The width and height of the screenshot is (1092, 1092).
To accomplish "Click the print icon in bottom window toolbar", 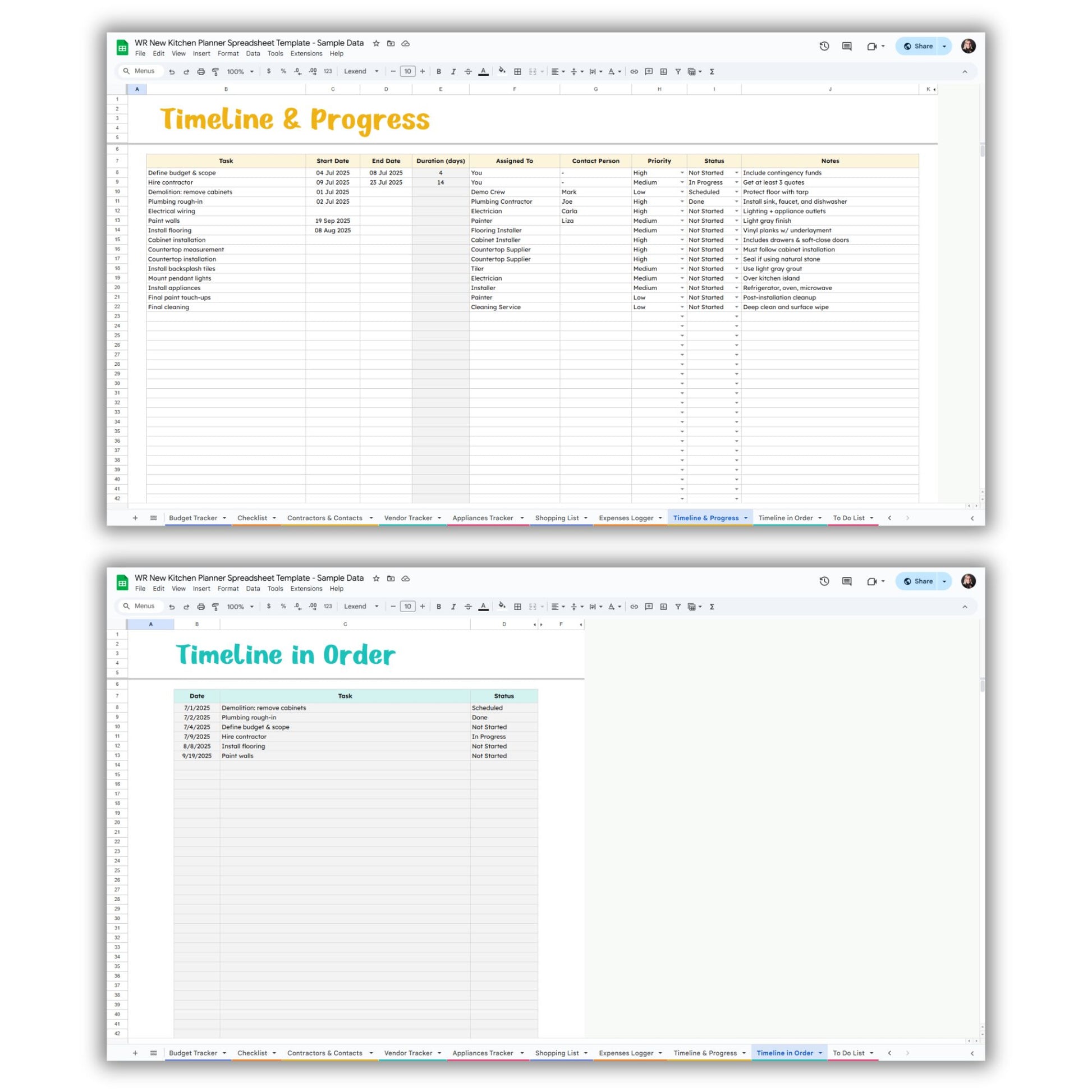I will (x=201, y=607).
